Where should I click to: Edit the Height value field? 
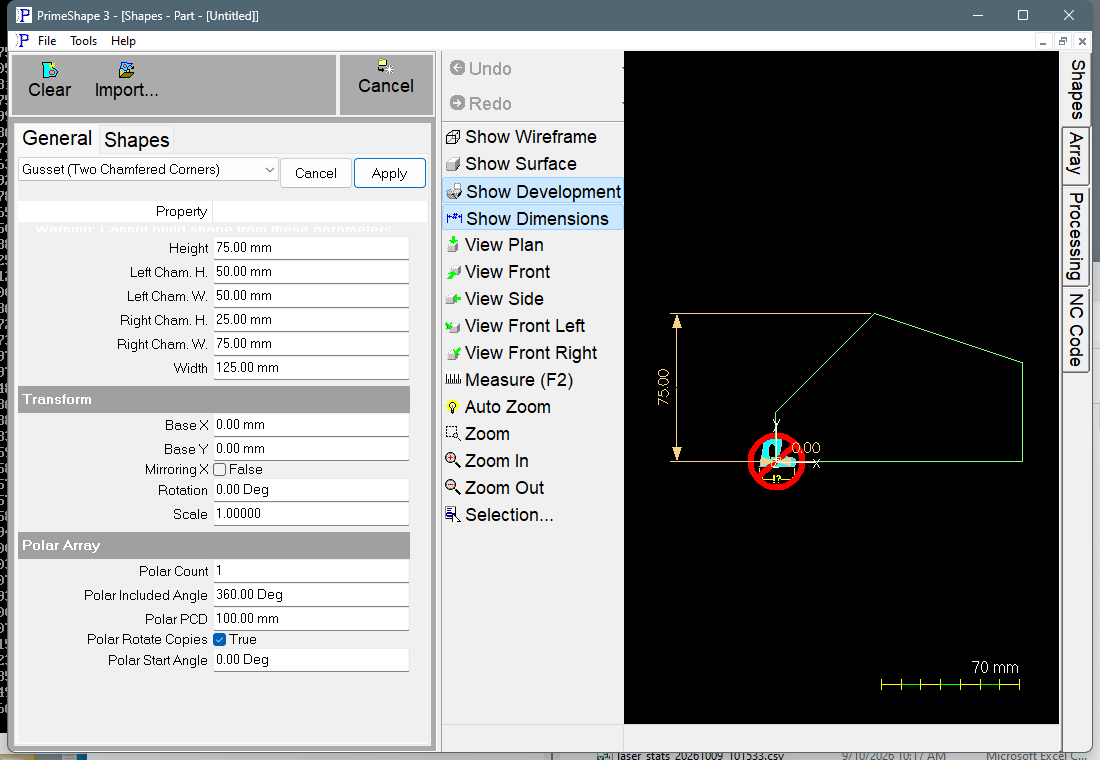pyautogui.click(x=311, y=248)
